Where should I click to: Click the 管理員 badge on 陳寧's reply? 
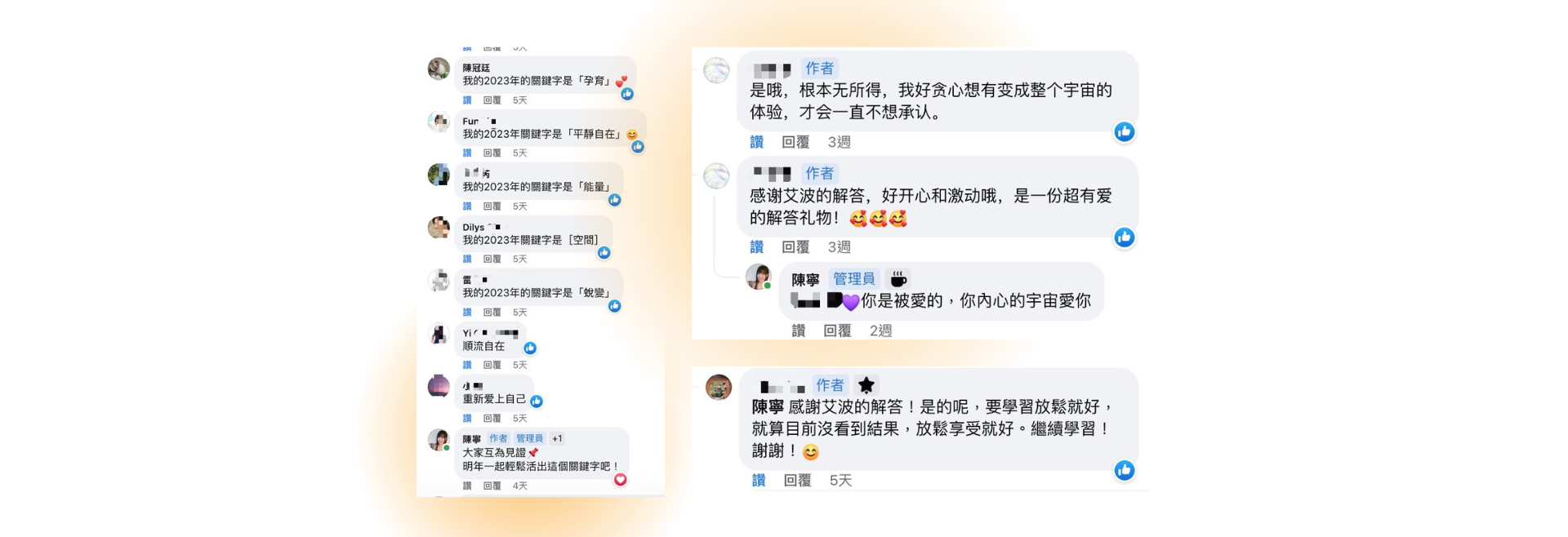854,279
